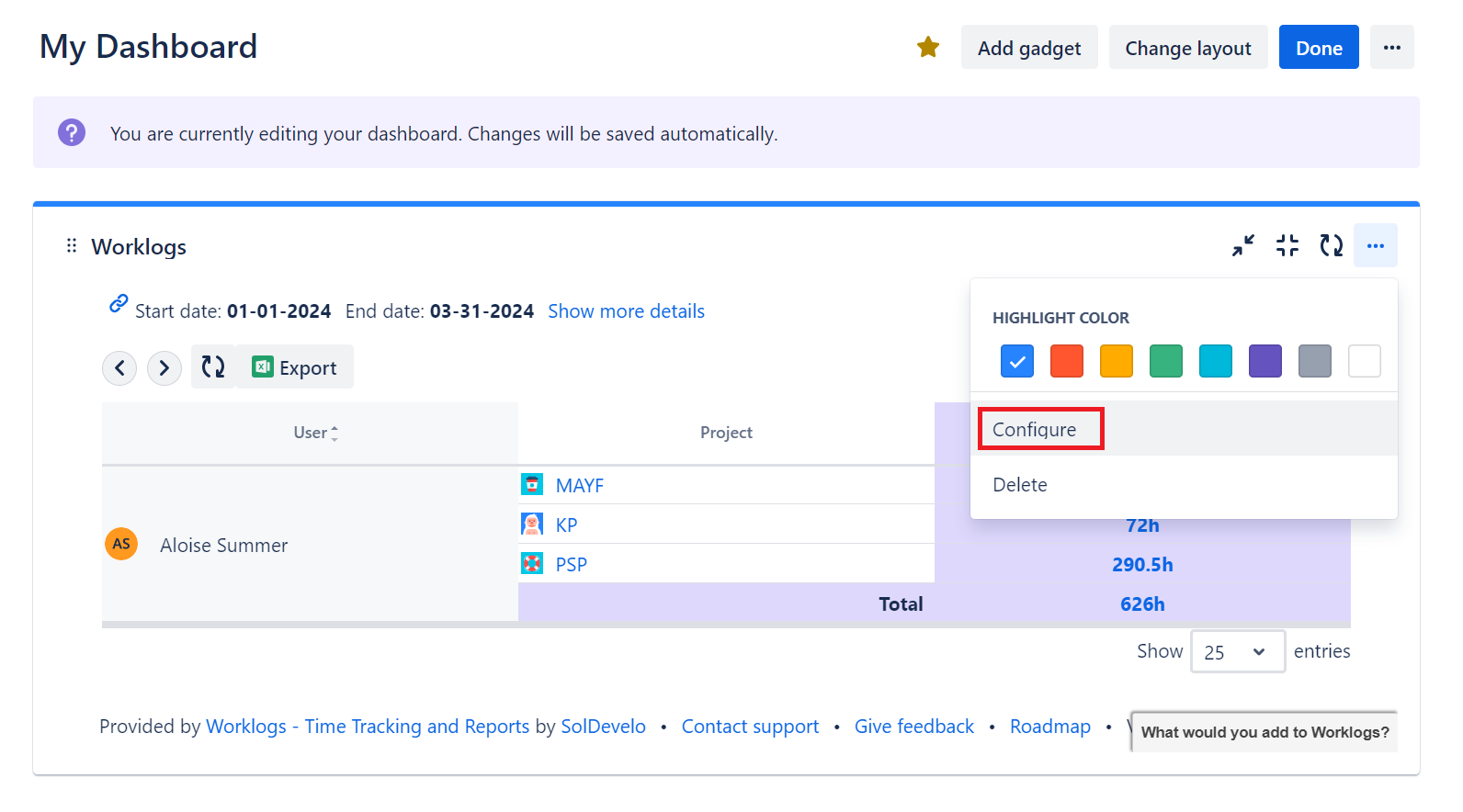Sort table by User column
Screen dimensions: 1463x812
coord(316,433)
